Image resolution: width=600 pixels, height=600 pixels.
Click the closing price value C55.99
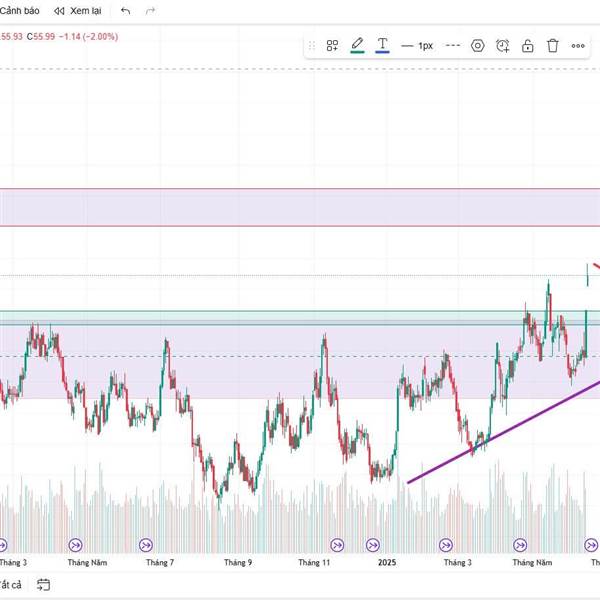point(41,37)
